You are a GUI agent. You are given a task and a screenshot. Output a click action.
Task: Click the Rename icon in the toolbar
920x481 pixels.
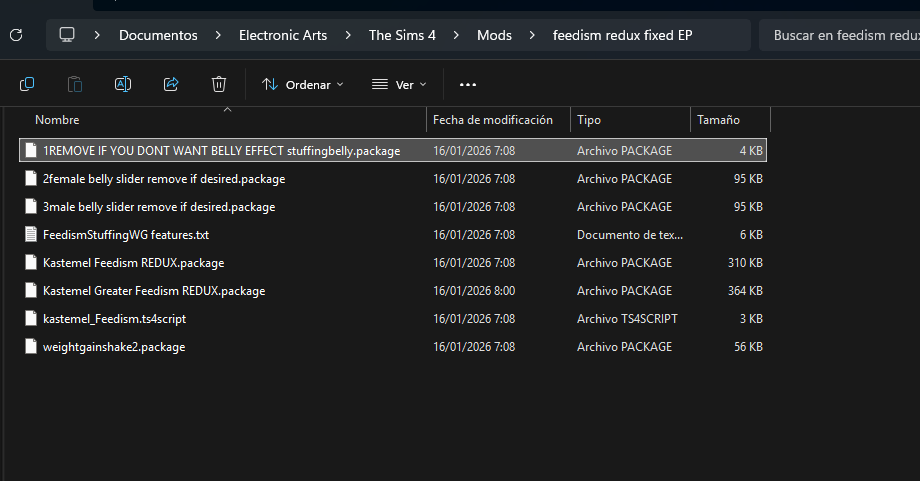coord(122,84)
